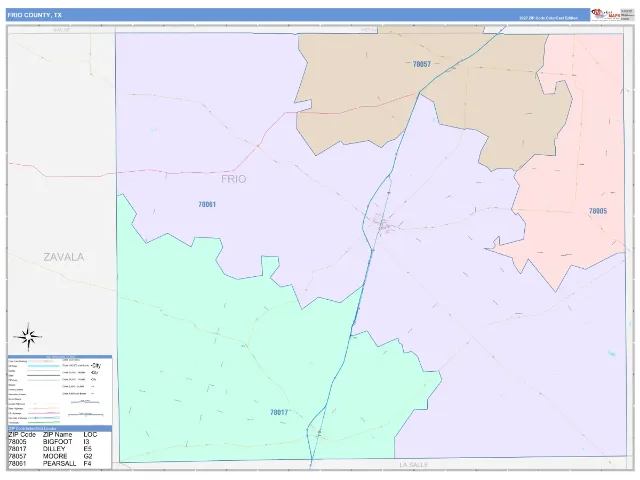Click the compass rose north indicator
The height and width of the screenshot is (480, 640).
[28, 337]
